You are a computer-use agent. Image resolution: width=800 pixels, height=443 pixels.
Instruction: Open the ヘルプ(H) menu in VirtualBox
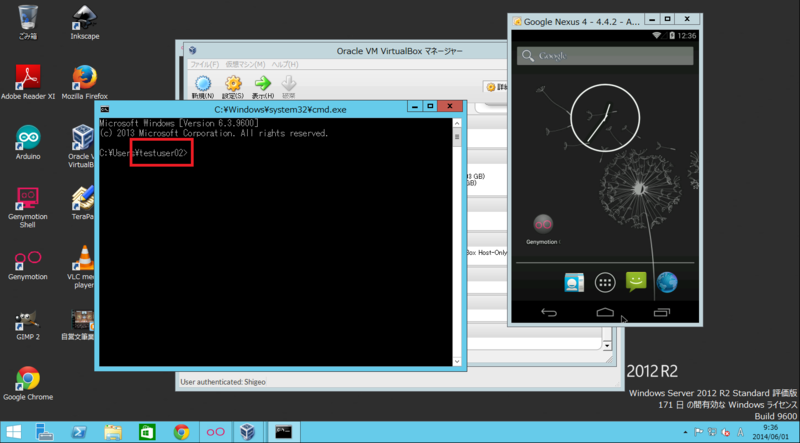point(285,64)
